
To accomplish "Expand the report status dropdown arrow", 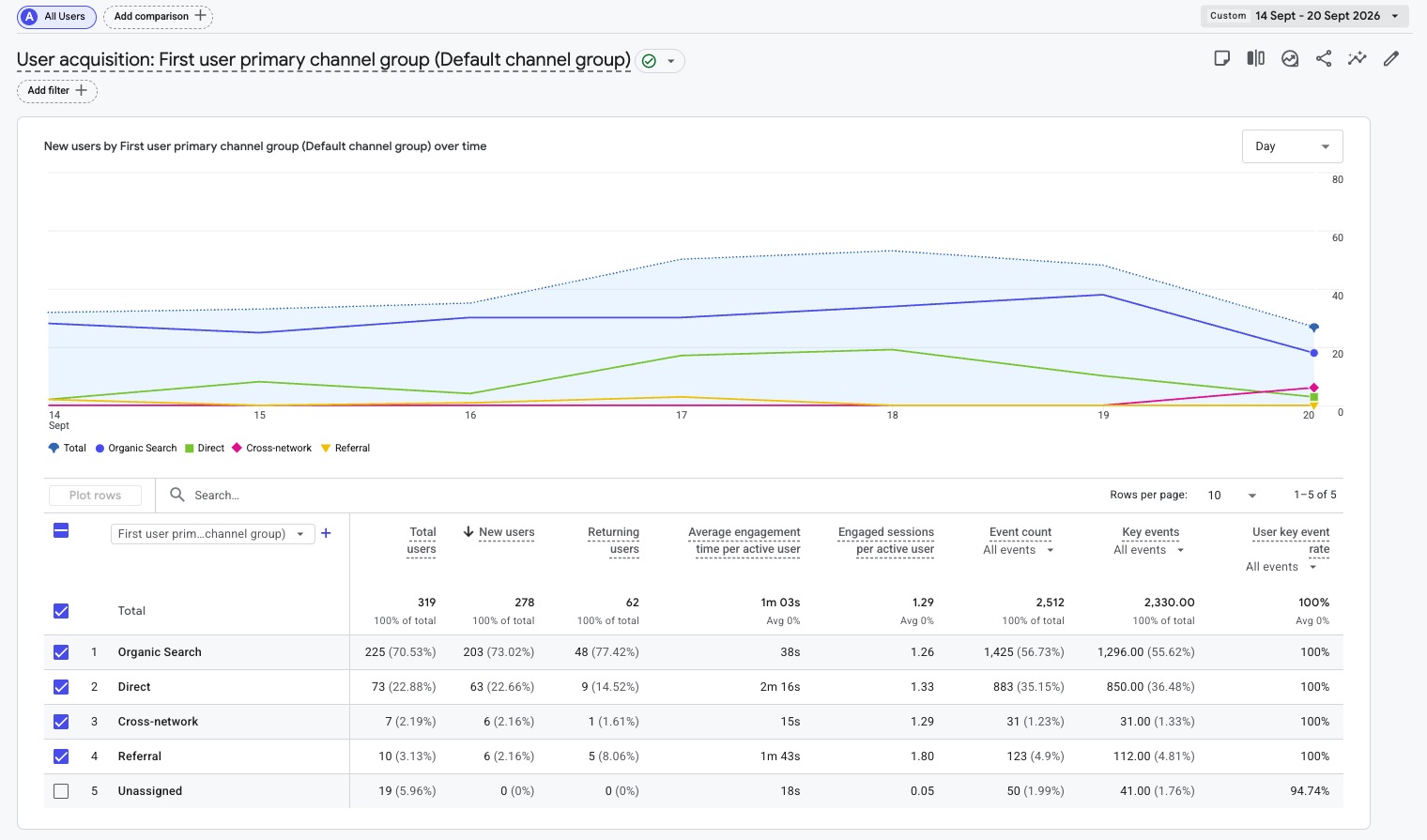I will 671,61.
